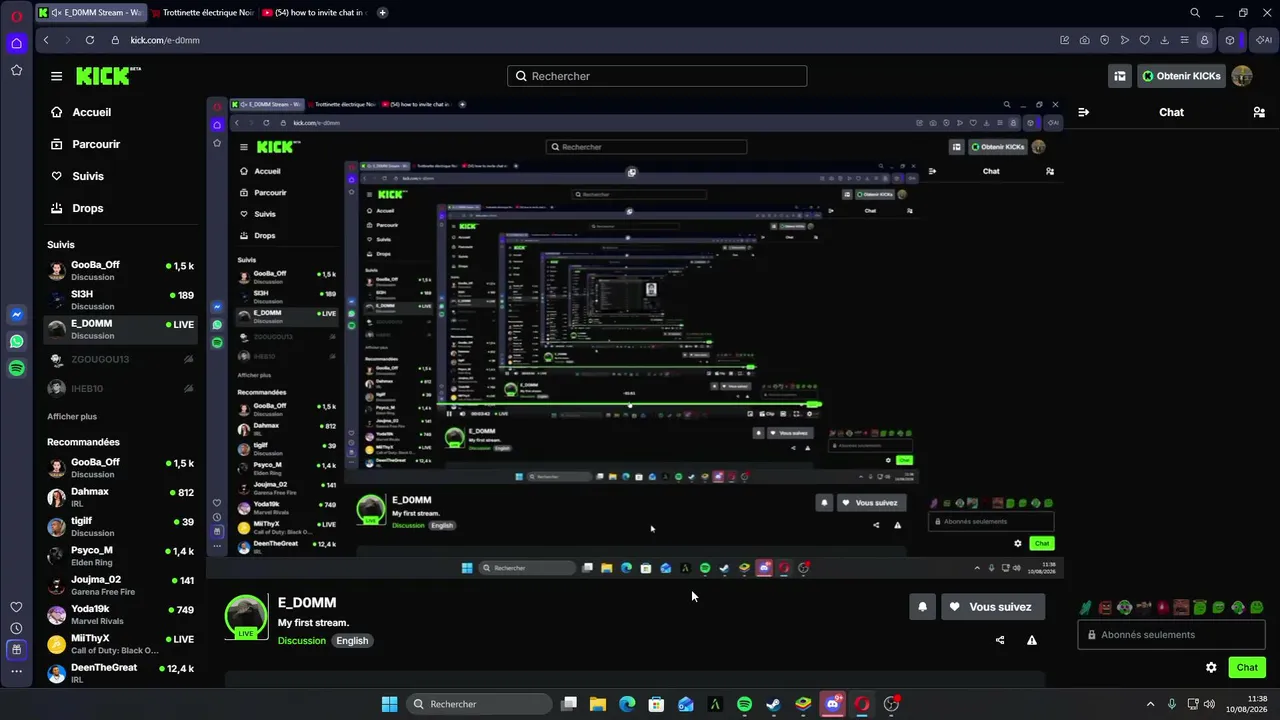Show hidden system tray icons
The image size is (1280, 720).
1150,704
